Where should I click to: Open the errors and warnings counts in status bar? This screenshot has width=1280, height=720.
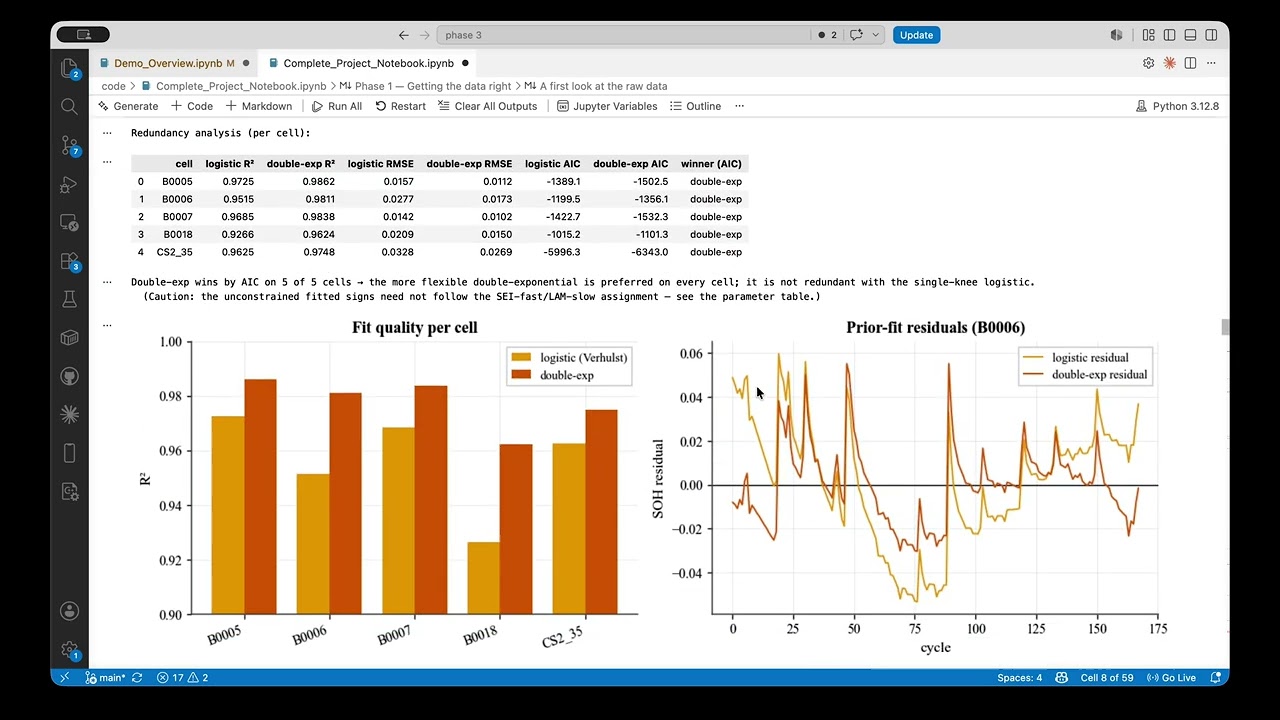tap(183, 678)
